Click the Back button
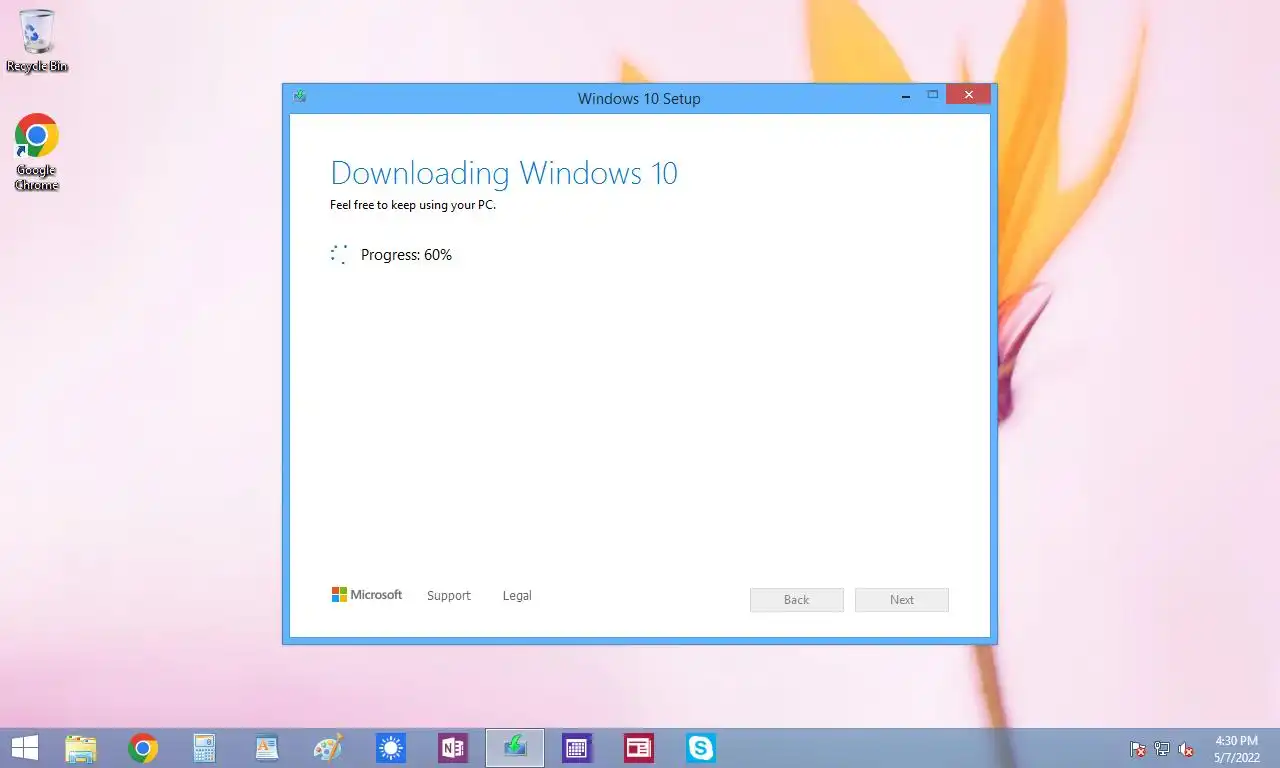Screen dimensions: 1280x768 pos(797,600)
